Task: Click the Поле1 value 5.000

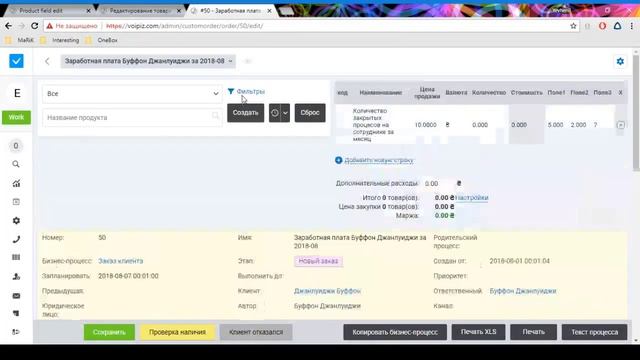Action: point(555,125)
